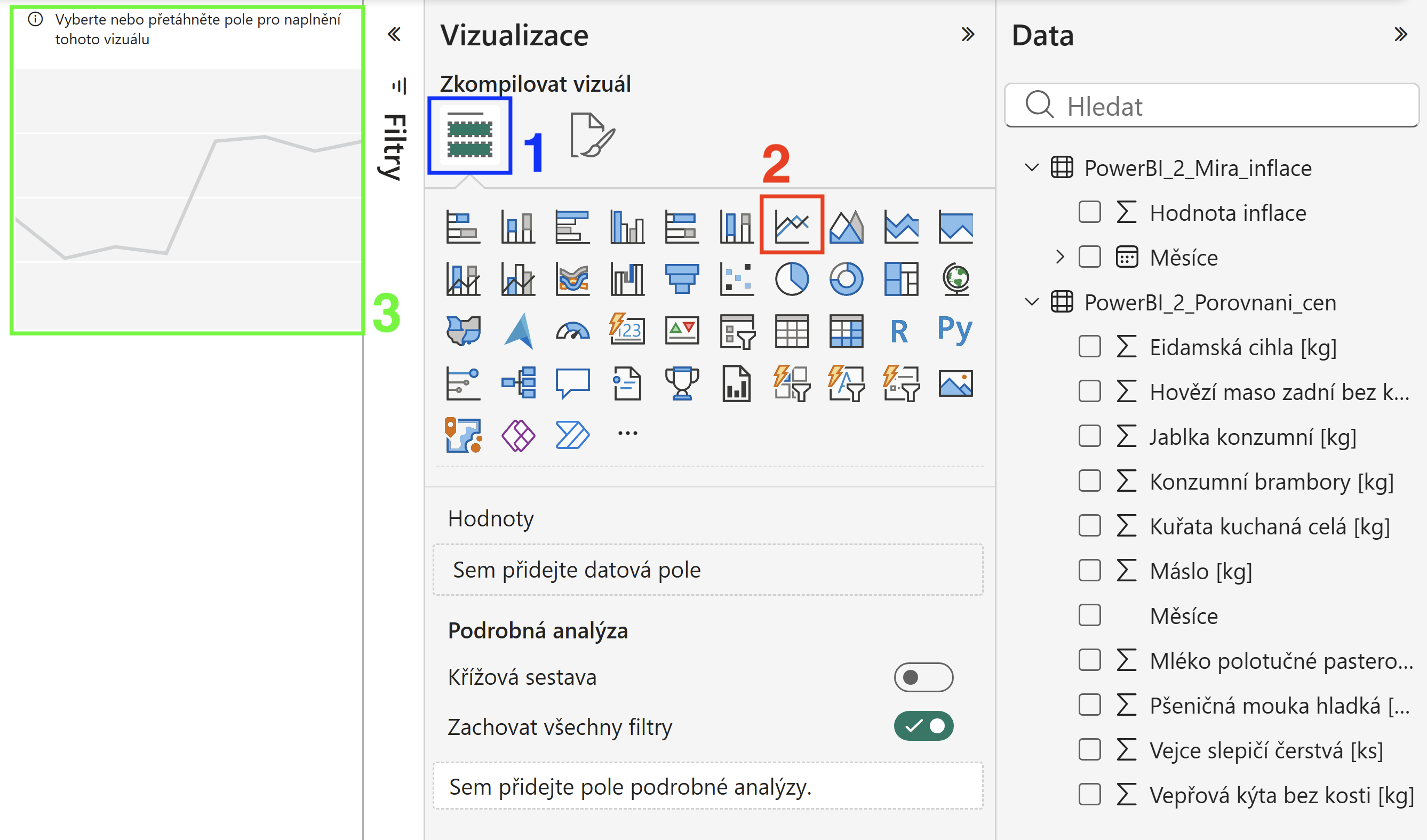Expand the Filtry pane
The image size is (1427, 840).
[394, 35]
